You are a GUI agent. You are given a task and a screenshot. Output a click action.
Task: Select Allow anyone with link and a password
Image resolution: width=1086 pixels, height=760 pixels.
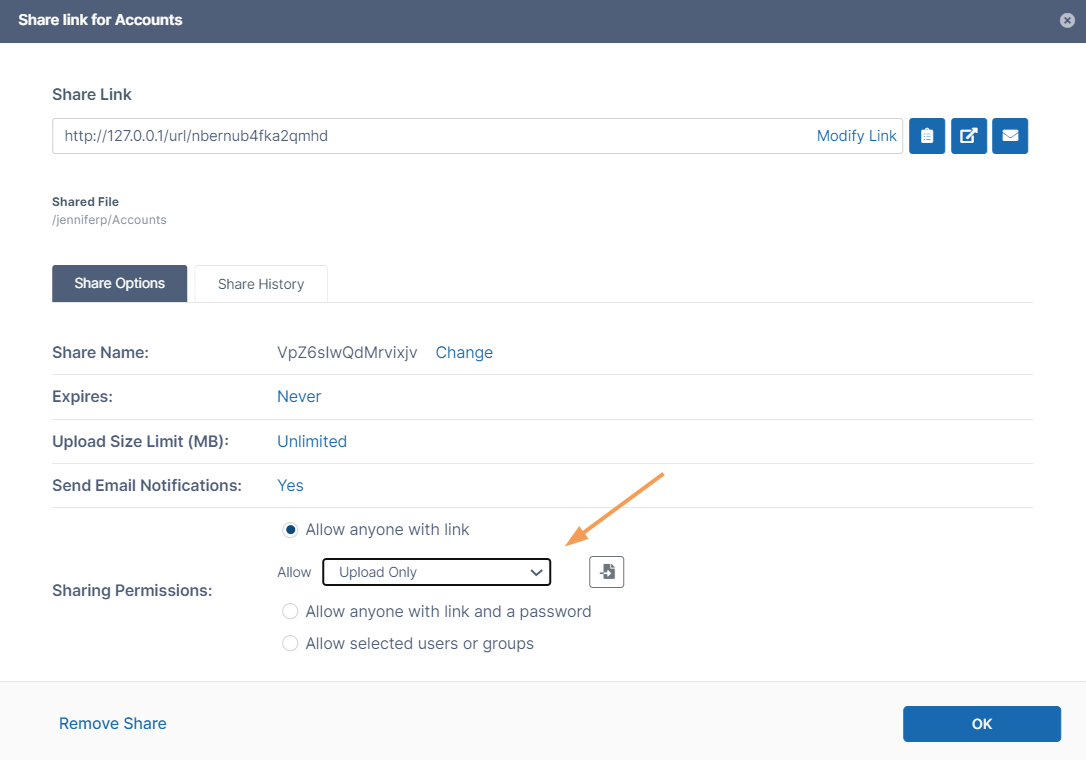[291, 612]
